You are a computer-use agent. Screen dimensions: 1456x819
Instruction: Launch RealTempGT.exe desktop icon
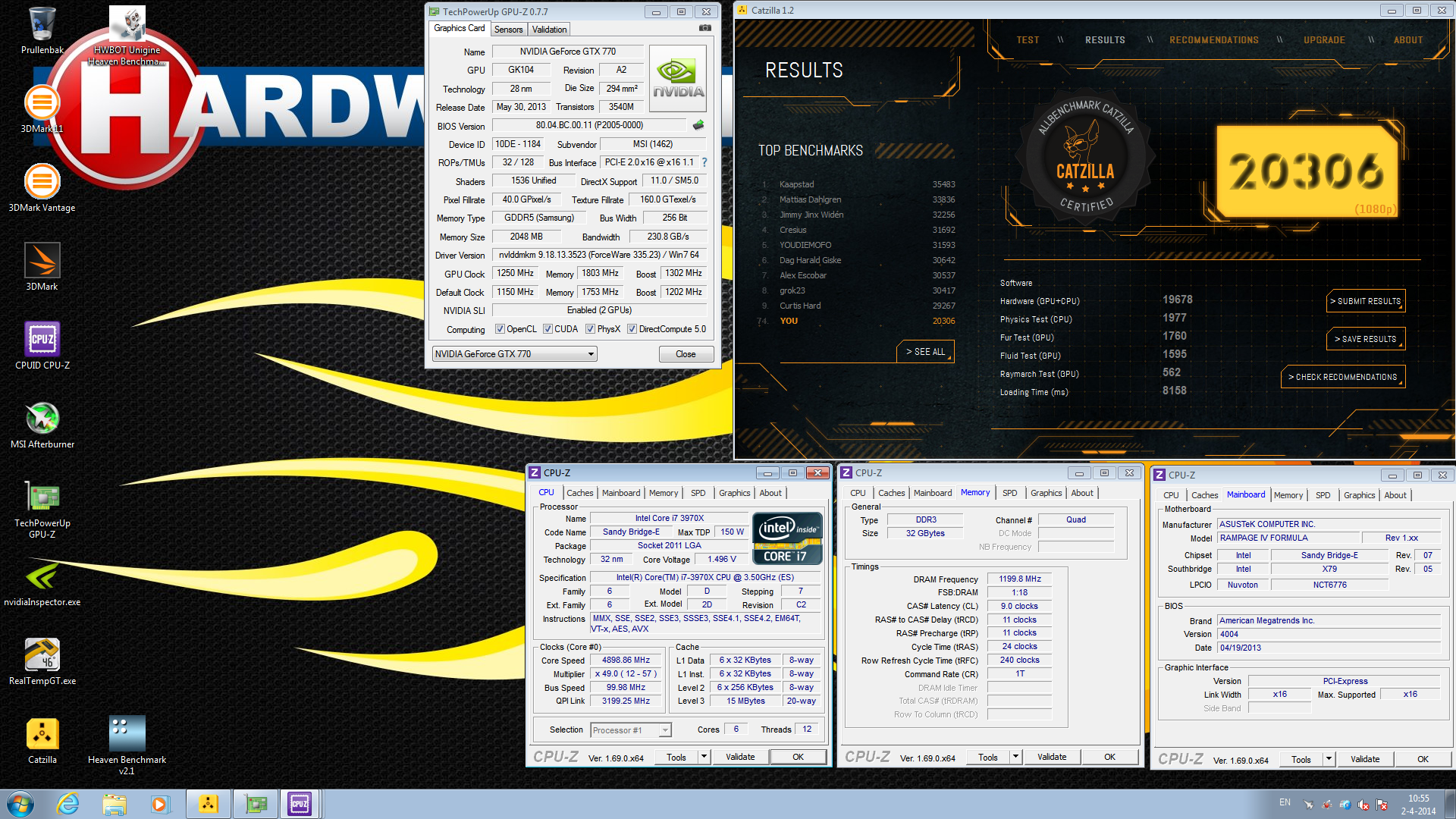coord(42,661)
